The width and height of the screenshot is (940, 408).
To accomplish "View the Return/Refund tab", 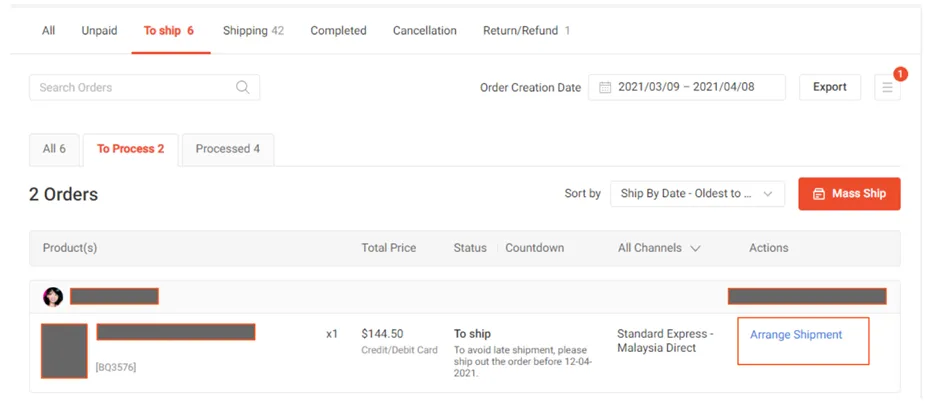I will pos(526,31).
